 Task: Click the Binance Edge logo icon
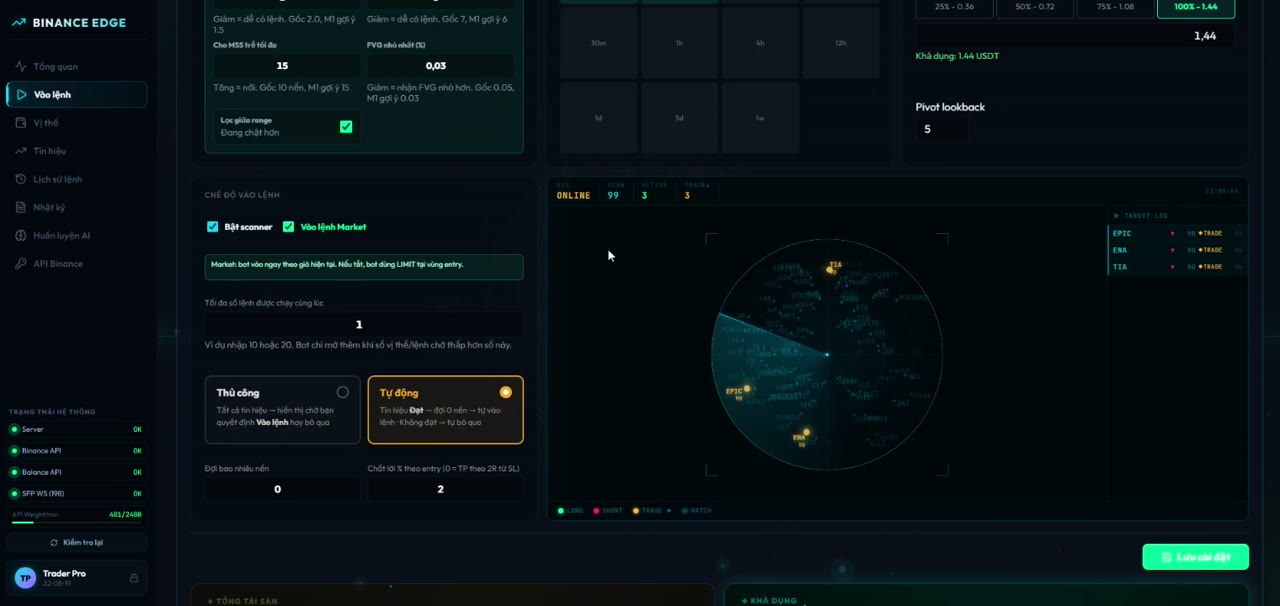tap(19, 23)
